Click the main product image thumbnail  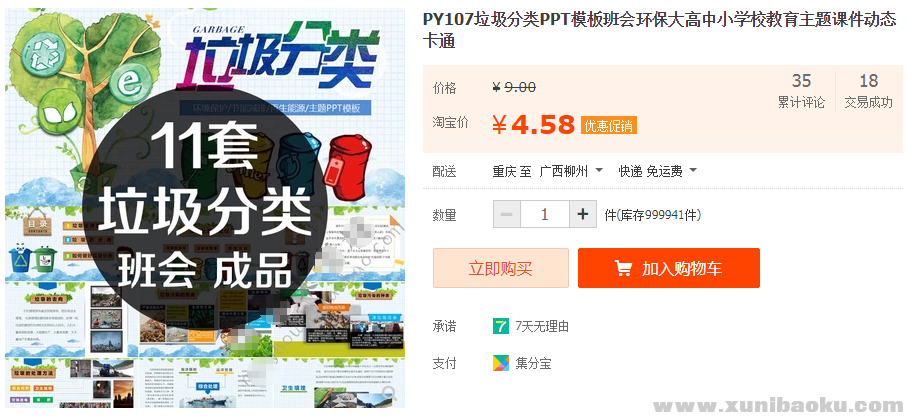(x=205, y=208)
